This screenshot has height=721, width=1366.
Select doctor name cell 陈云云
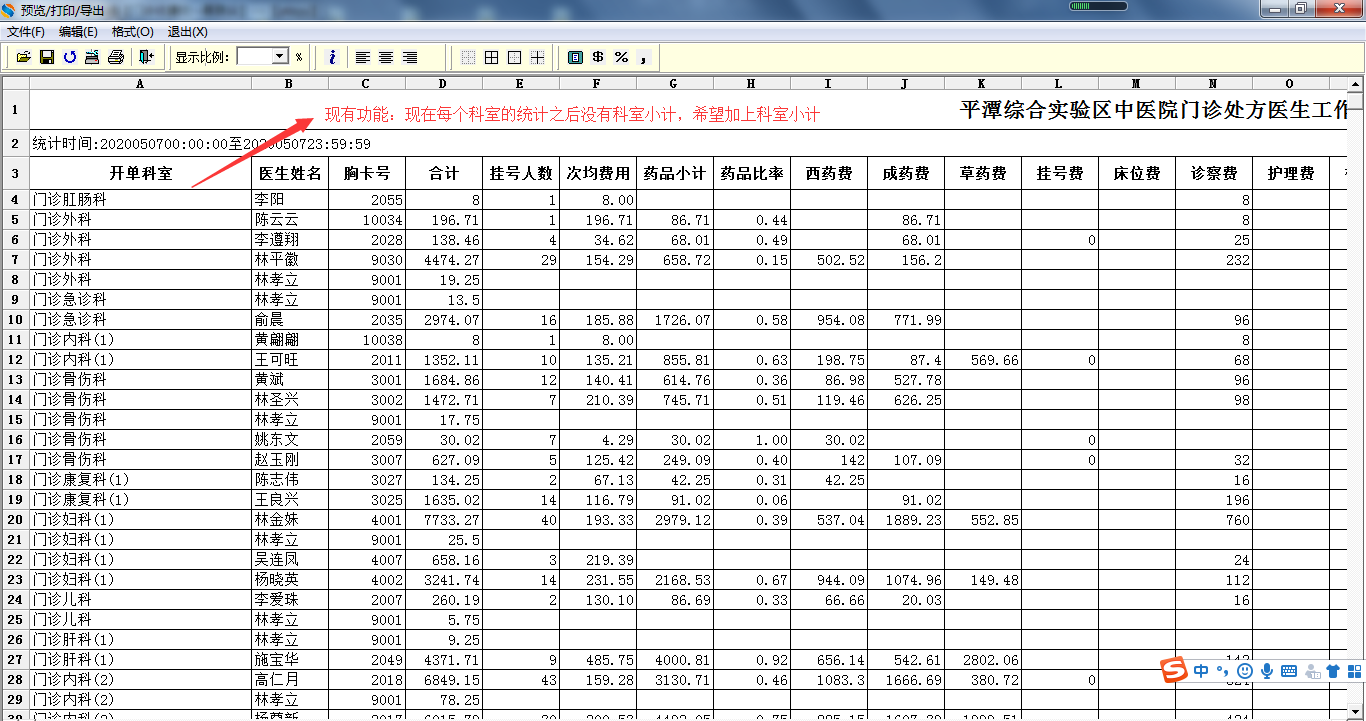tap(290, 220)
